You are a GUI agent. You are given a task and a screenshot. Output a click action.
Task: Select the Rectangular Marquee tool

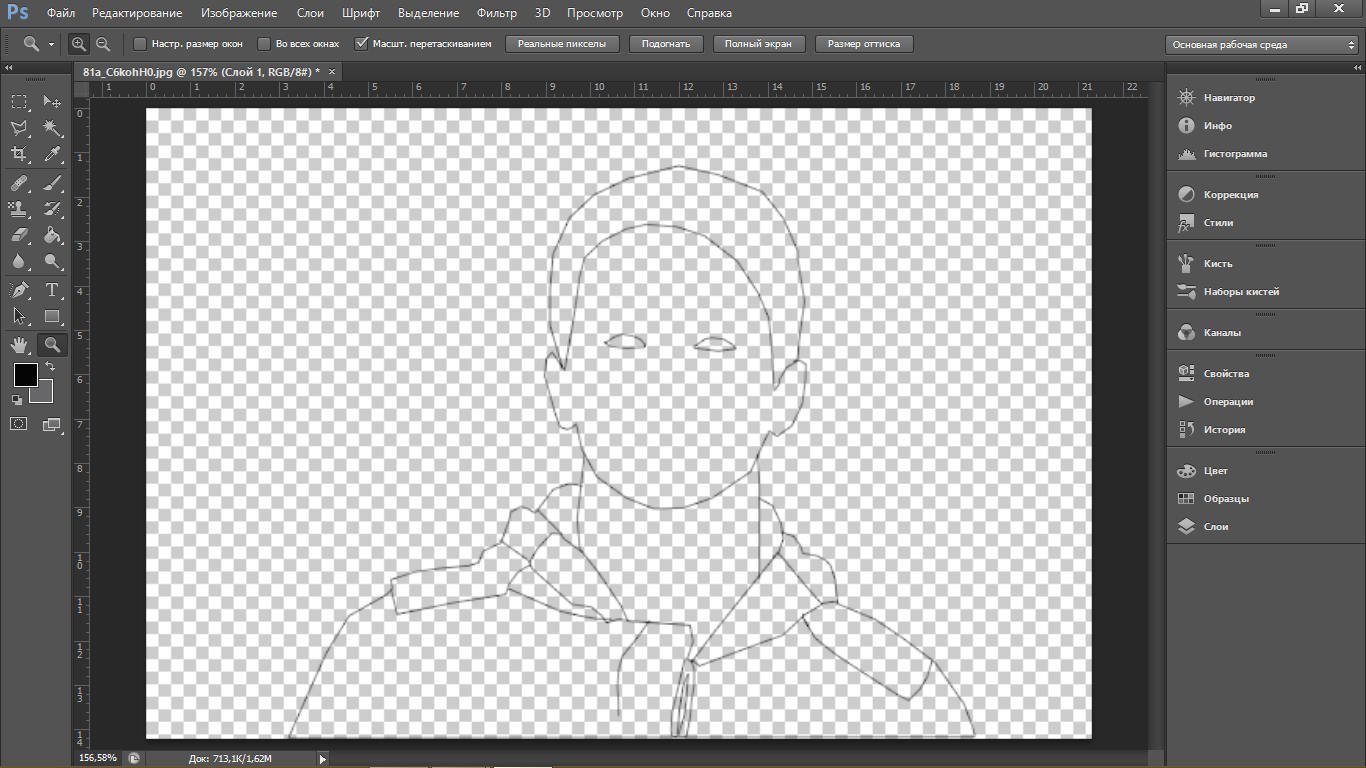[x=19, y=102]
